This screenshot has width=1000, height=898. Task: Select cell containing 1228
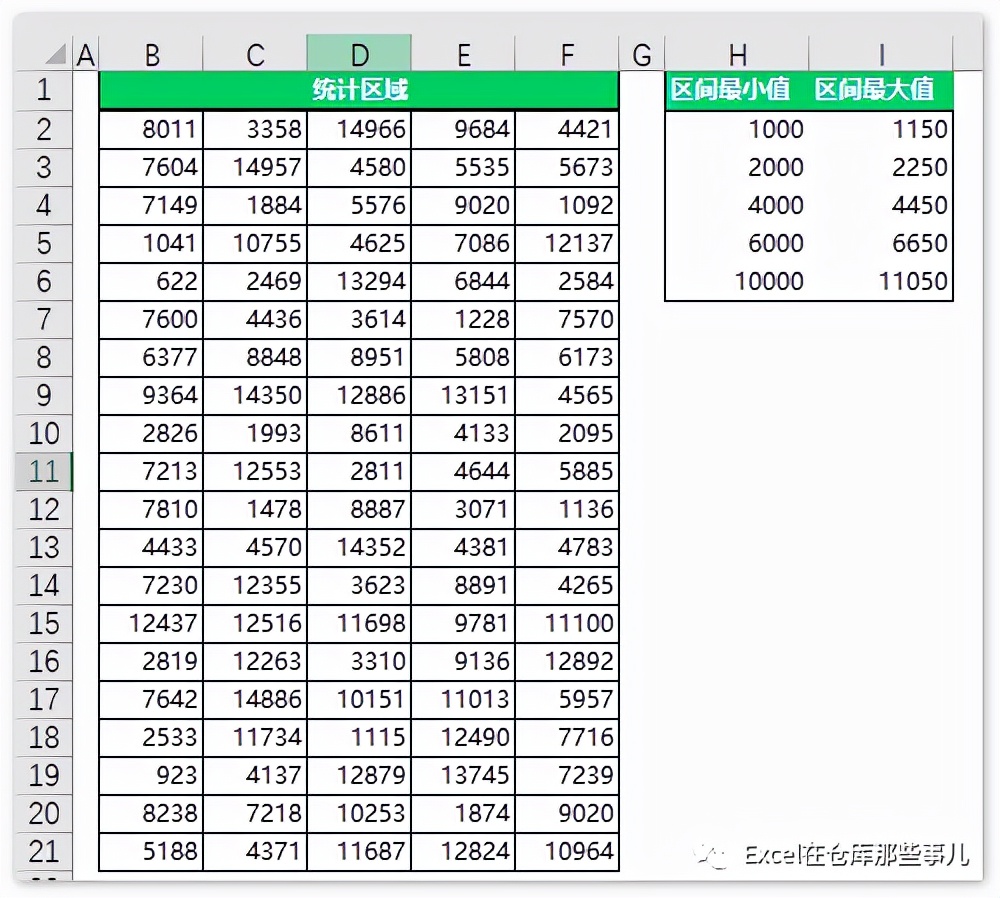[463, 320]
